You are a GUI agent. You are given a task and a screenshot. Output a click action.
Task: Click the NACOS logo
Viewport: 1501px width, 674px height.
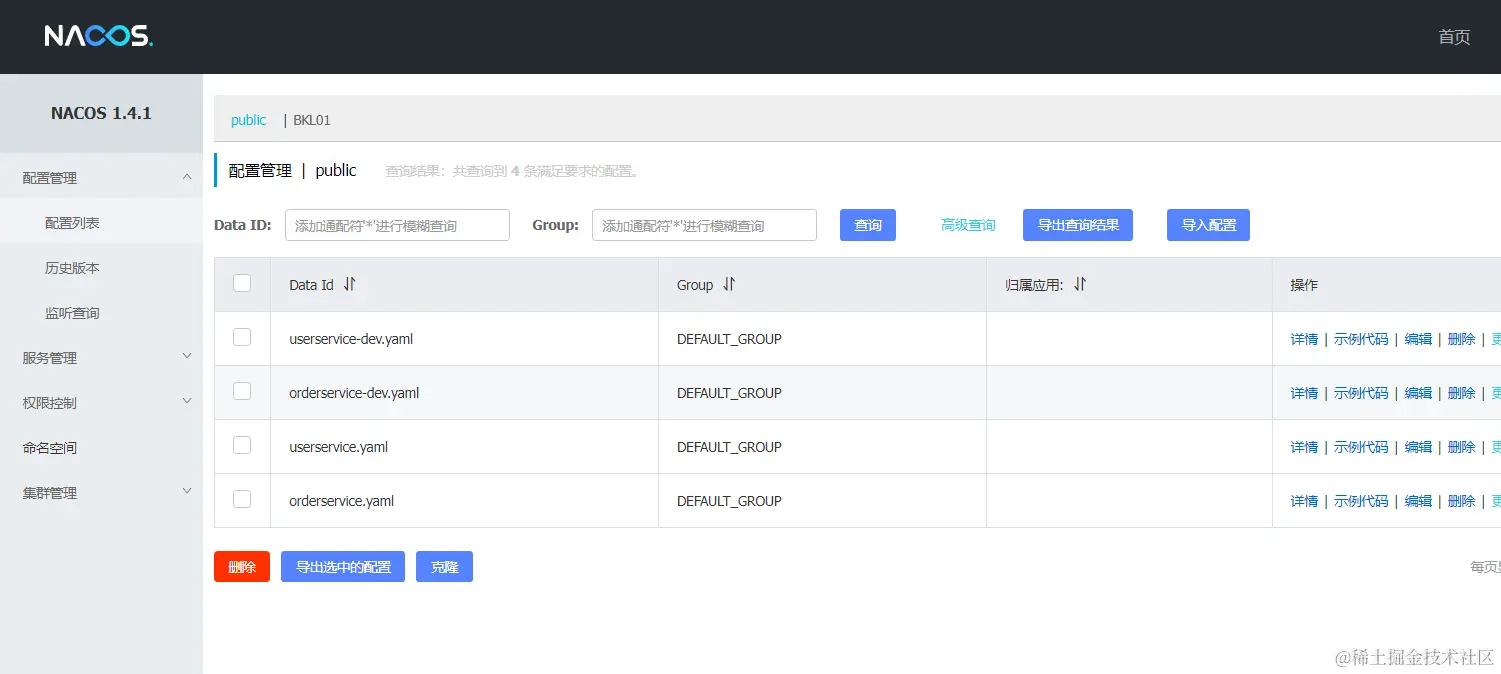tap(98, 37)
